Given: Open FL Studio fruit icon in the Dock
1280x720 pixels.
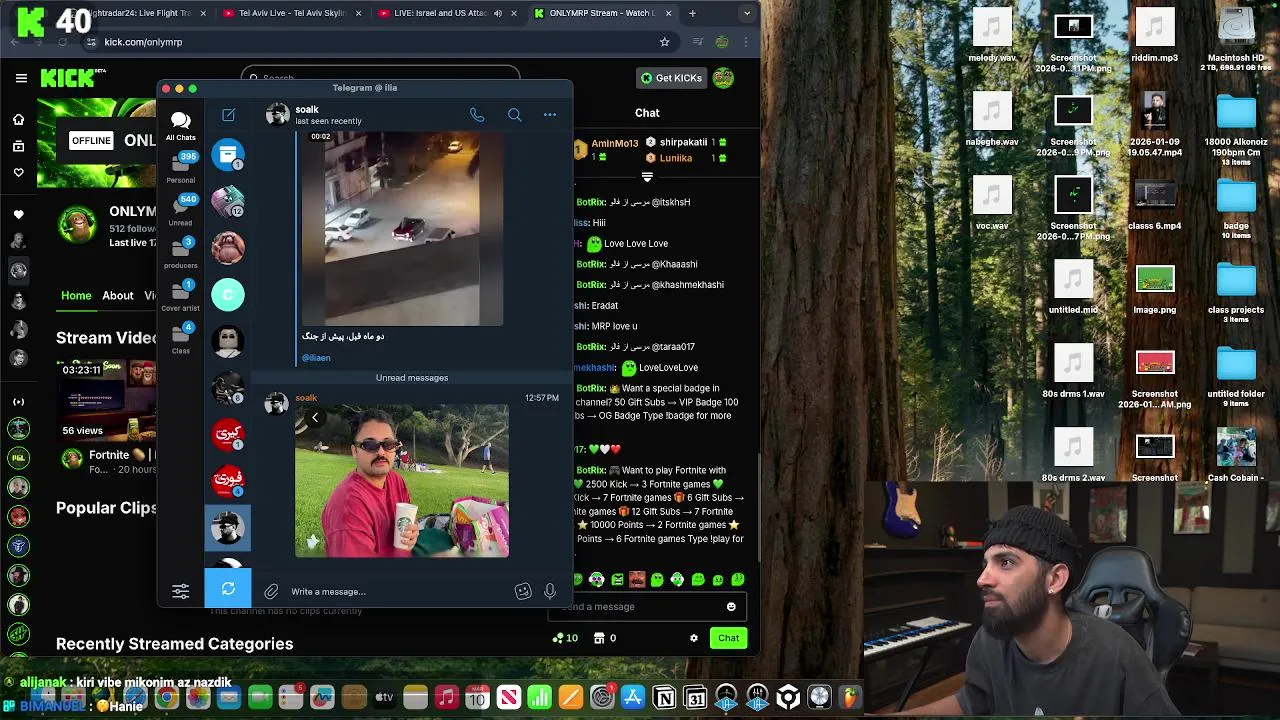Looking at the screenshot, I should (x=850, y=697).
